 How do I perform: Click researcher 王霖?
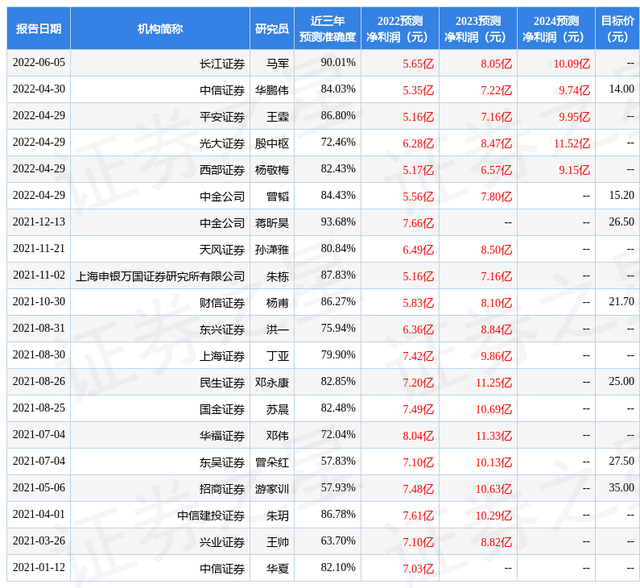point(278,117)
